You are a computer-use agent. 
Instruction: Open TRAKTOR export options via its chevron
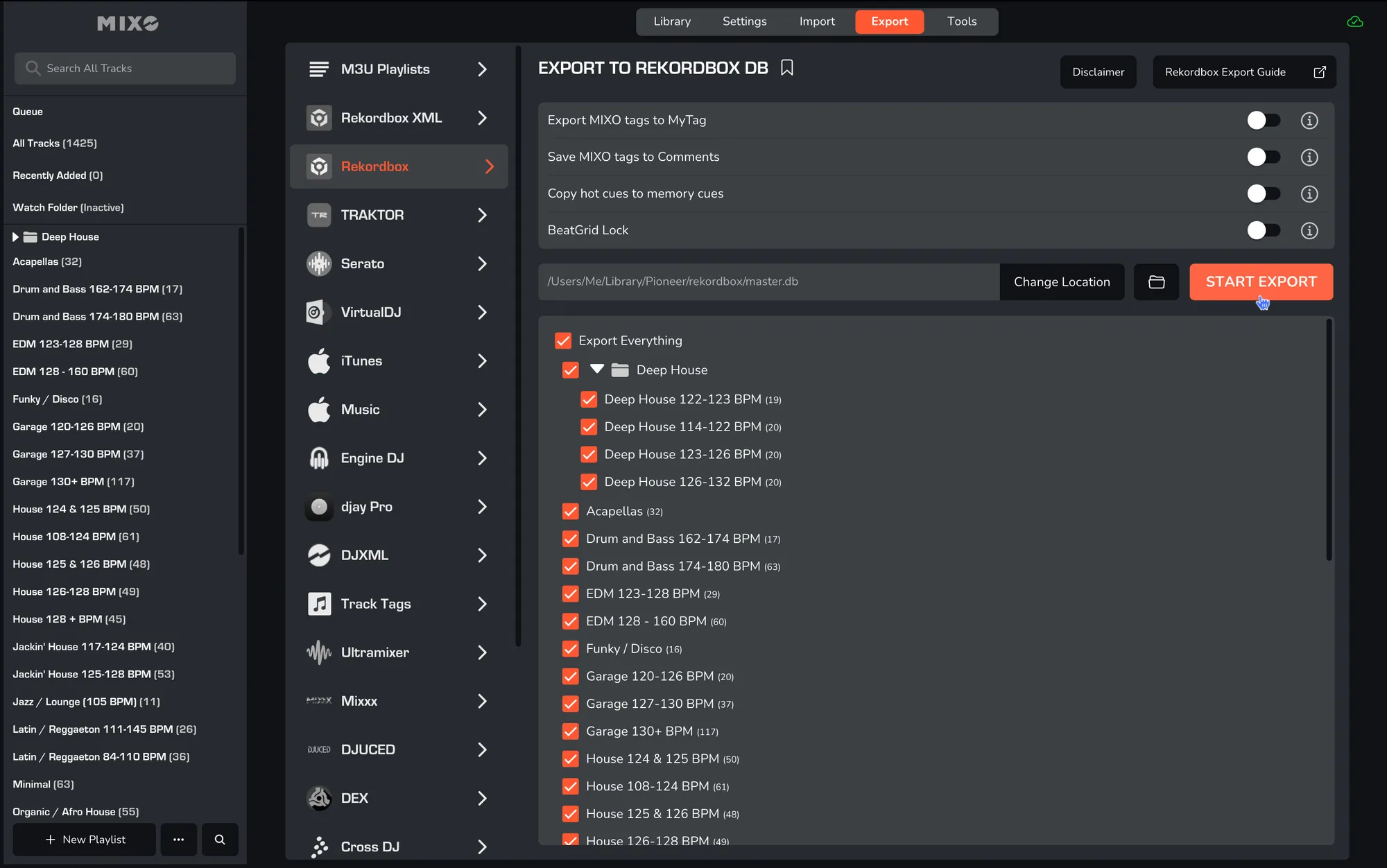483,216
